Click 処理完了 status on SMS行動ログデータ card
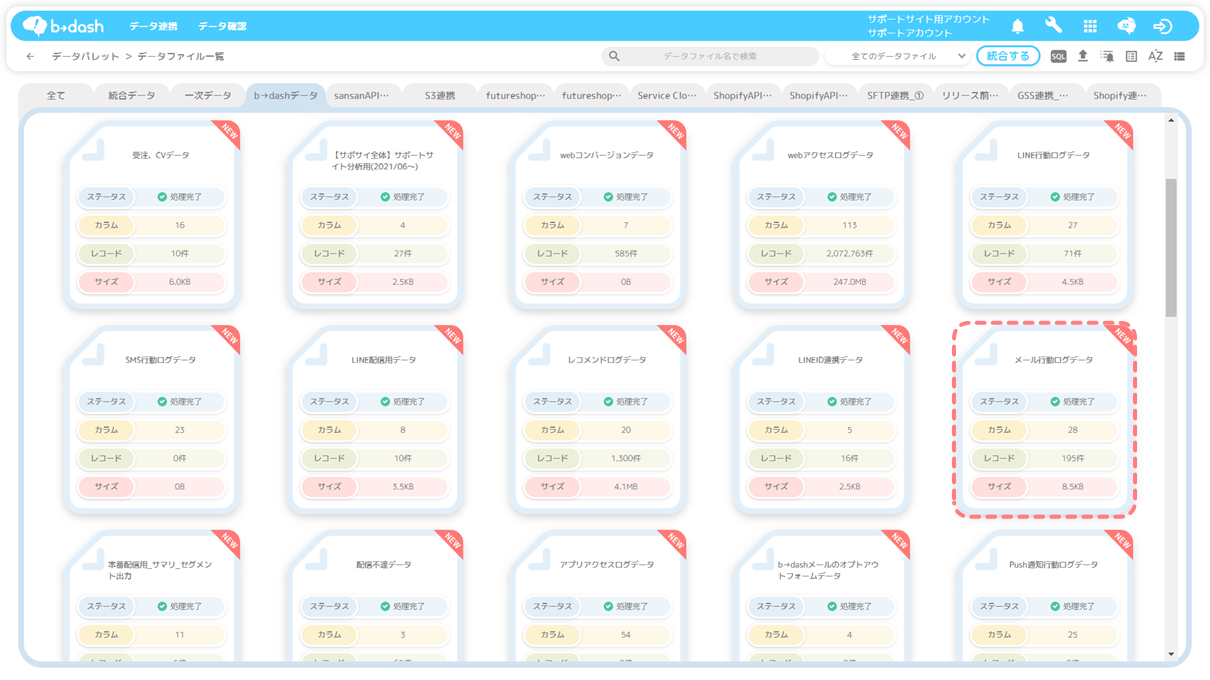Image resolution: width=1210 pixels, height=680 pixels. [x=180, y=402]
